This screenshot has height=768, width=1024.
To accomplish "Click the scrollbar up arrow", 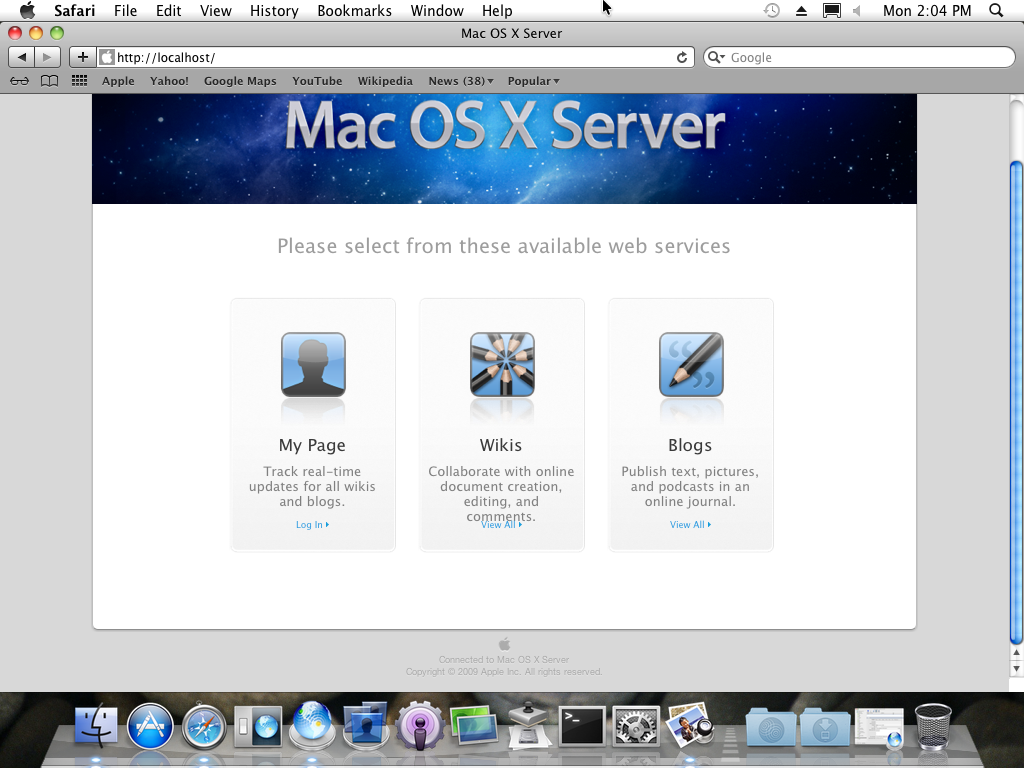I will pyautogui.click(x=1016, y=652).
